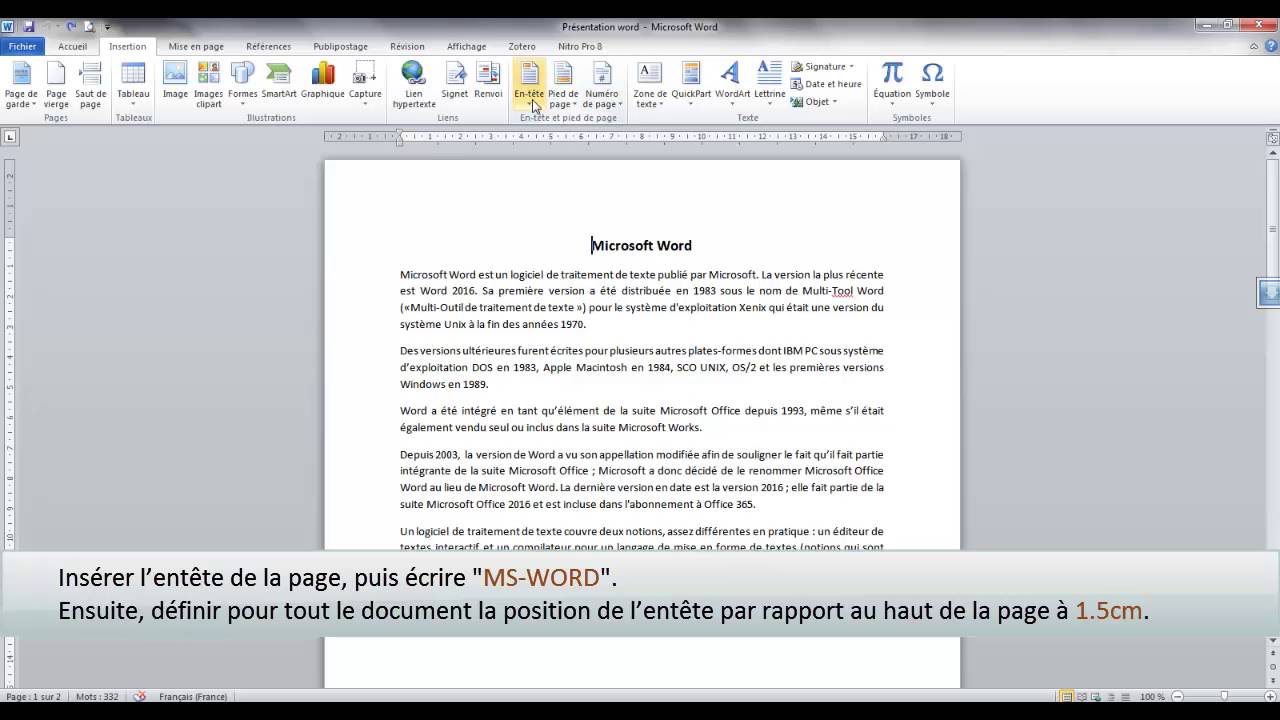Click the zoom slider handle
The height and width of the screenshot is (720, 1280).
pos(1224,696)
